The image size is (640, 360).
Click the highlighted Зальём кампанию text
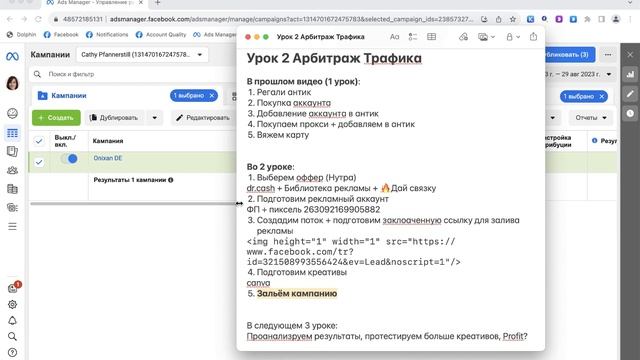(297, 293)
